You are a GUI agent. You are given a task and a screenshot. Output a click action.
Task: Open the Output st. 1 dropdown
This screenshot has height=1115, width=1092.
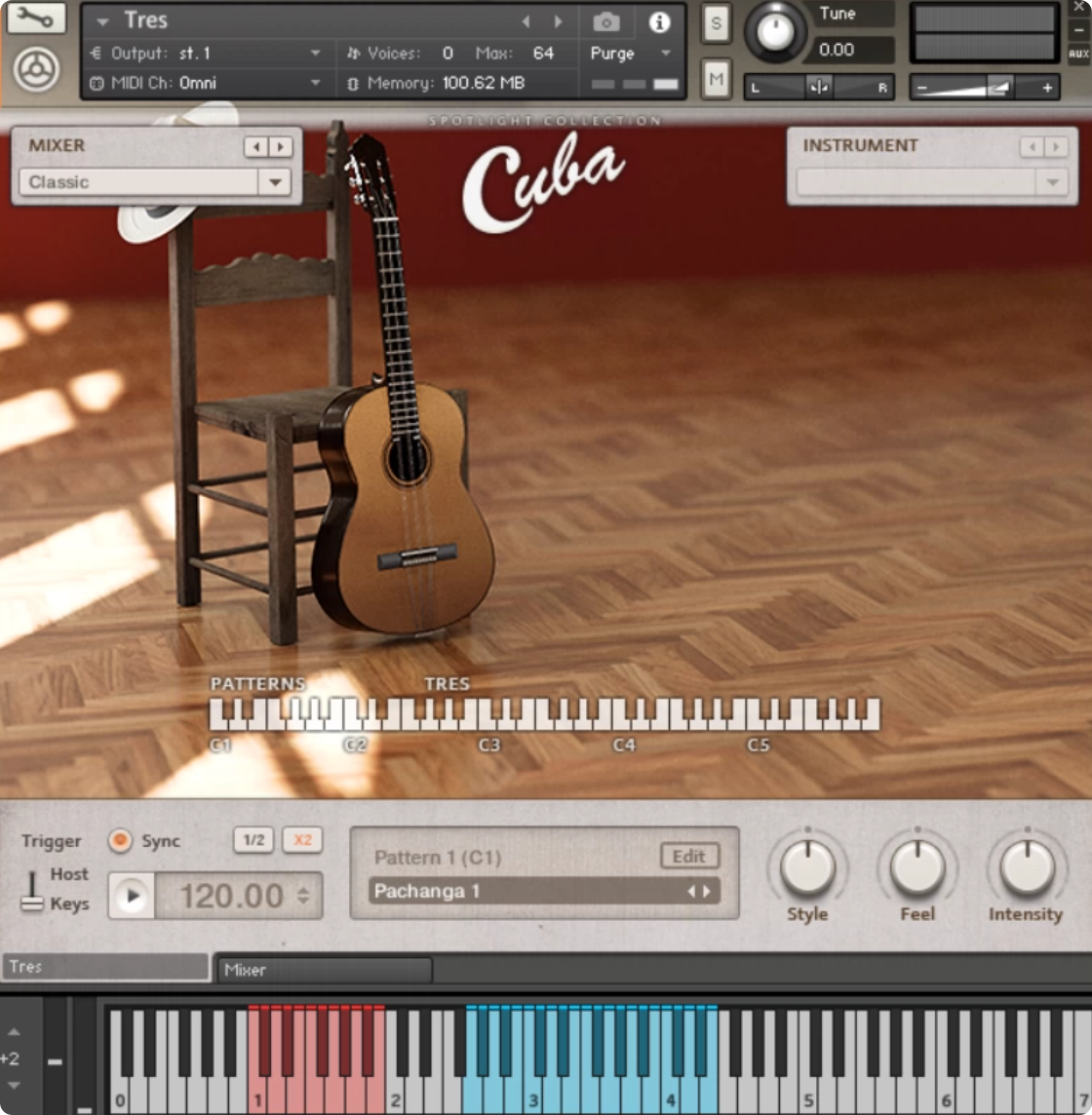point(315,54)
